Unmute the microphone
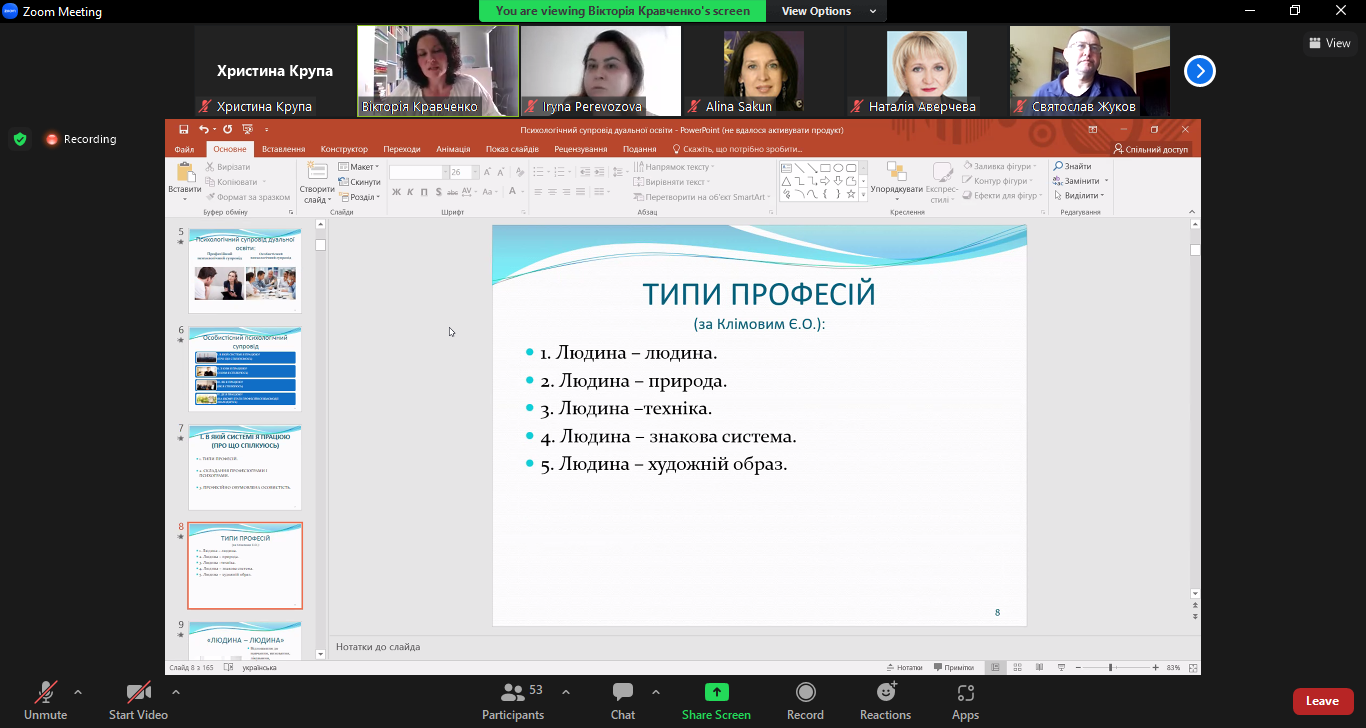Screen dimensions: 1366x728 click(45, 699)
